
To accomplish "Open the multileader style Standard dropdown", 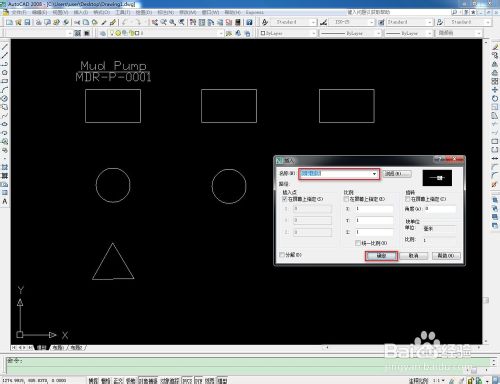I will pos(488,22).
